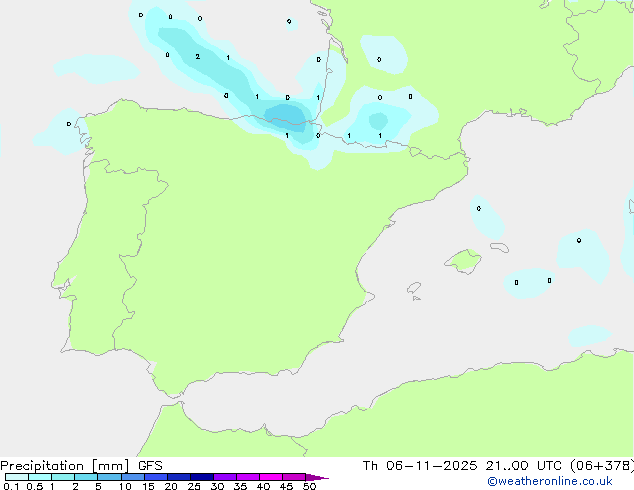The image size is (634, 490).
Task: Click the '50' legend scale label
Action: click(x=309, y=486)
